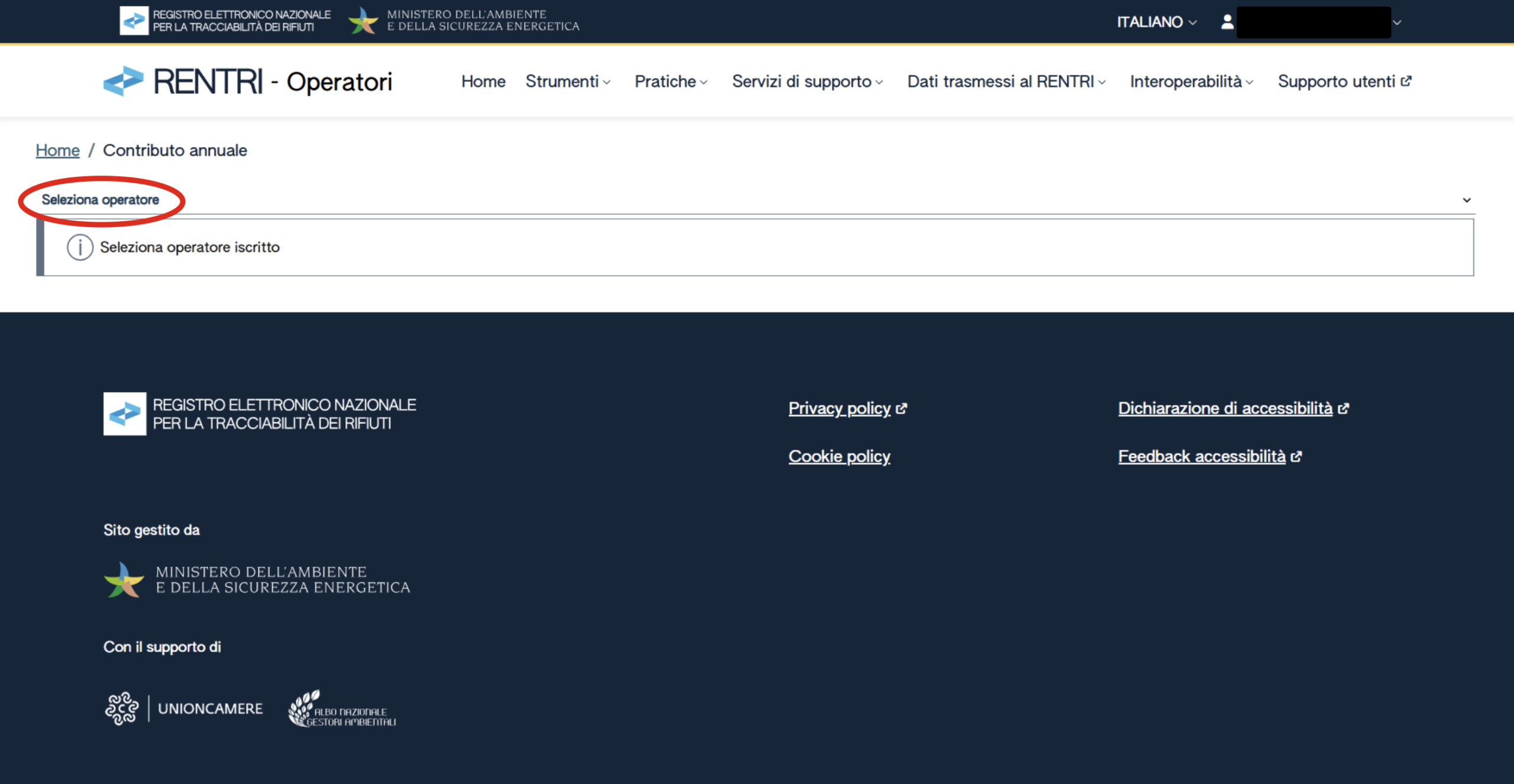Click the Unioncamere logo in footer
1514x784 pixels.
[184, 708]
